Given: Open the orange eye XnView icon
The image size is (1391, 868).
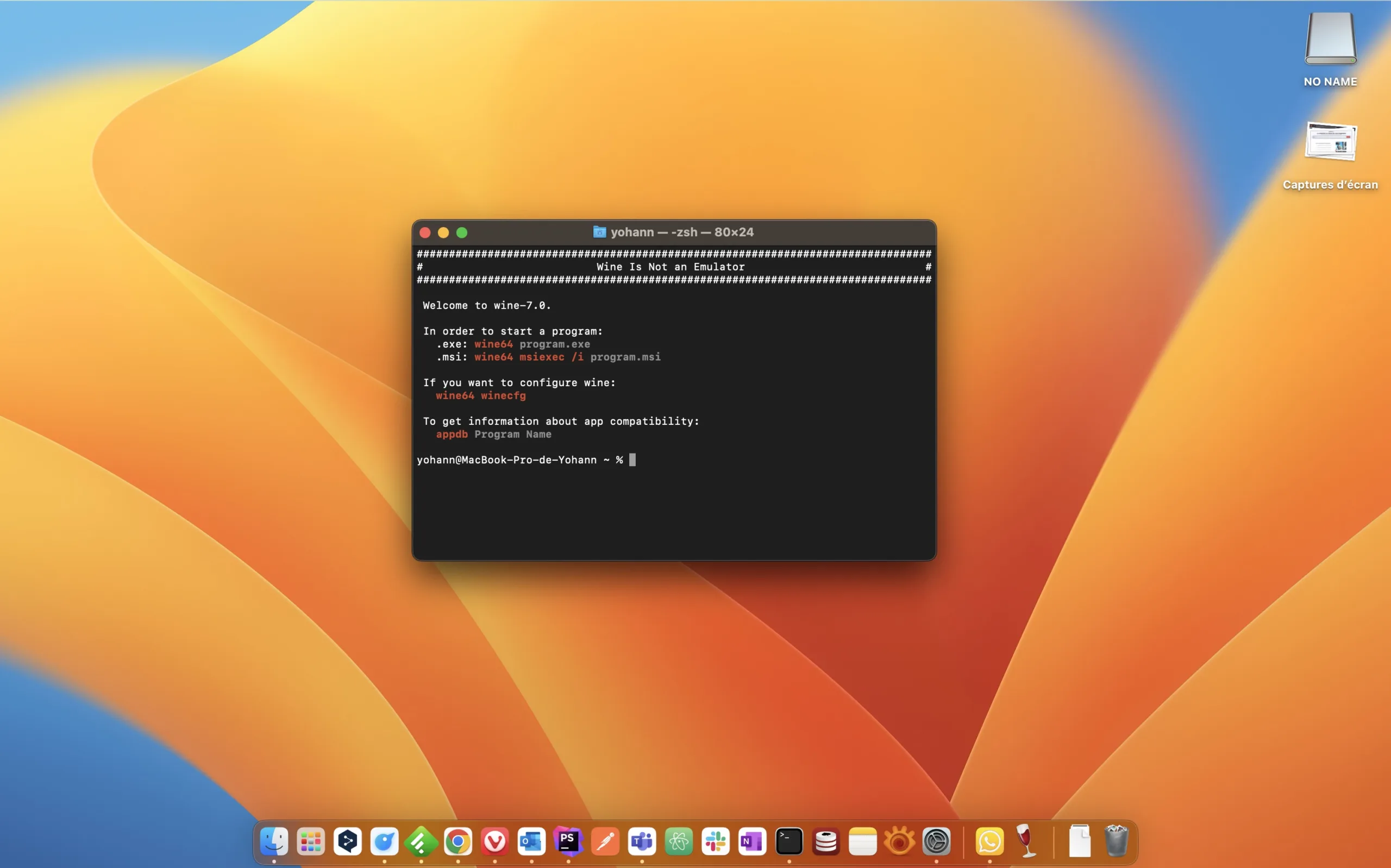Looking at the screenshot, I should click(899, 841).
